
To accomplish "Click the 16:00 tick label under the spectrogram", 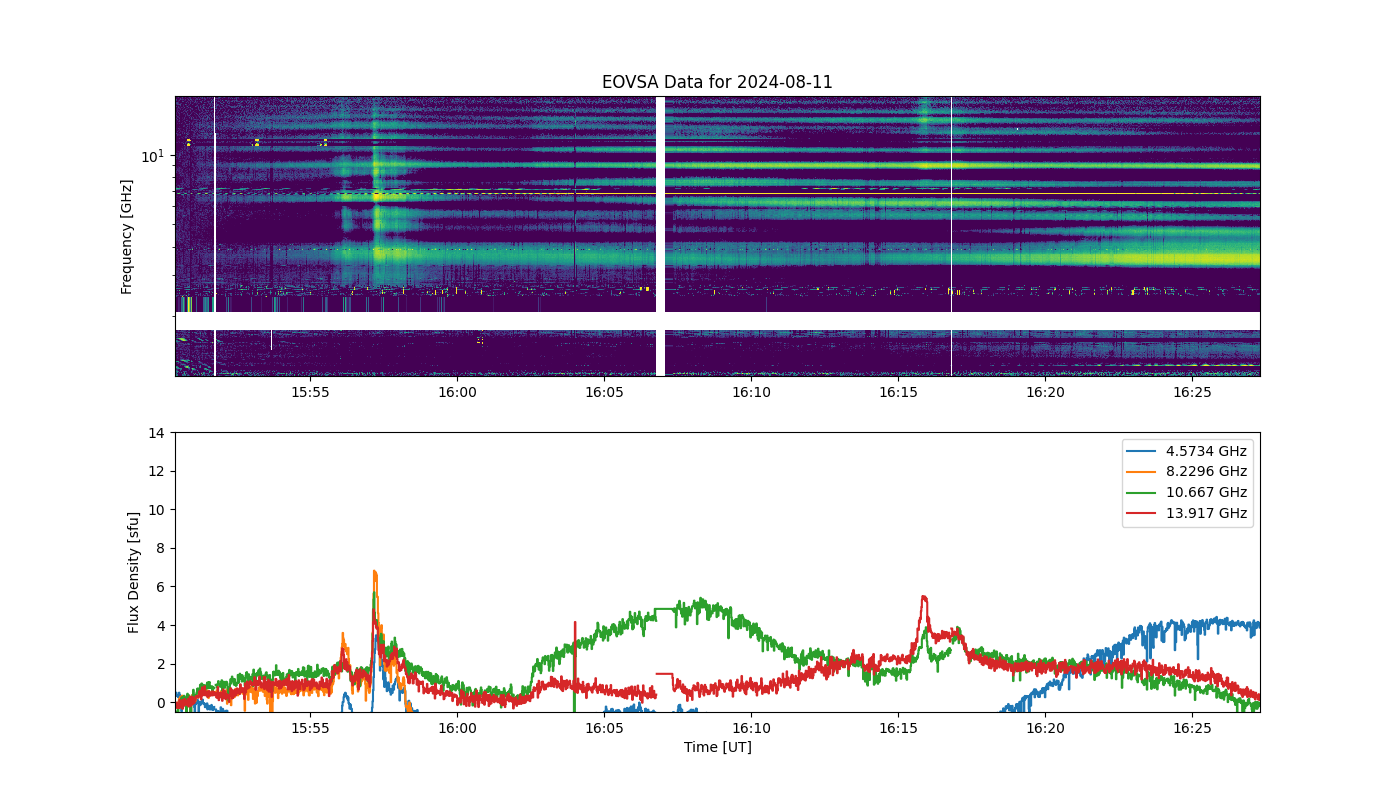I will [x=457, y=392].
